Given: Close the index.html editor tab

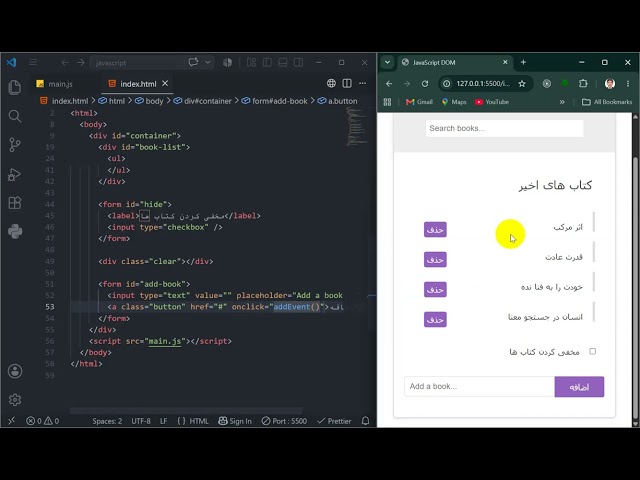Looking at the screenshot, I should (165, 83).
